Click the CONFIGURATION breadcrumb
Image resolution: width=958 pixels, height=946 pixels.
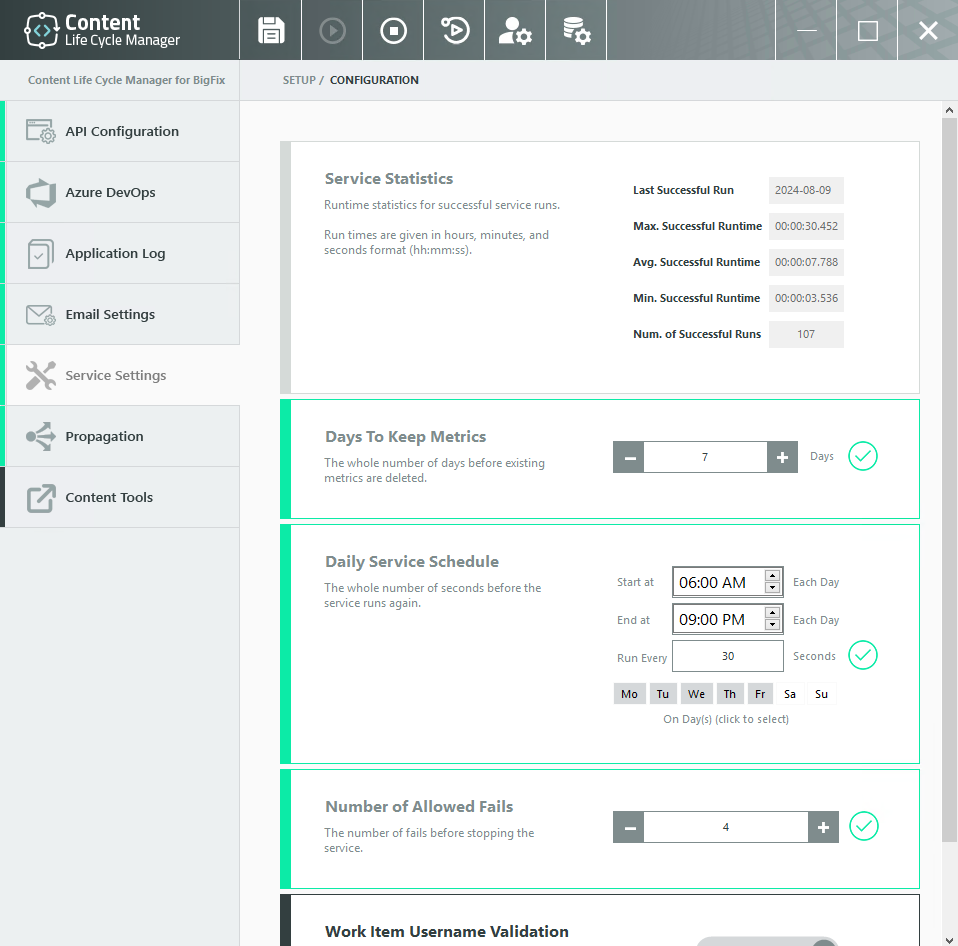[x=374, y=80]
